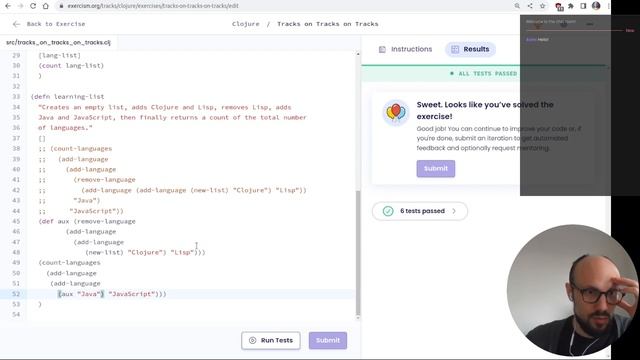Switch to the Results tab
640x360 pixels.
470,49
